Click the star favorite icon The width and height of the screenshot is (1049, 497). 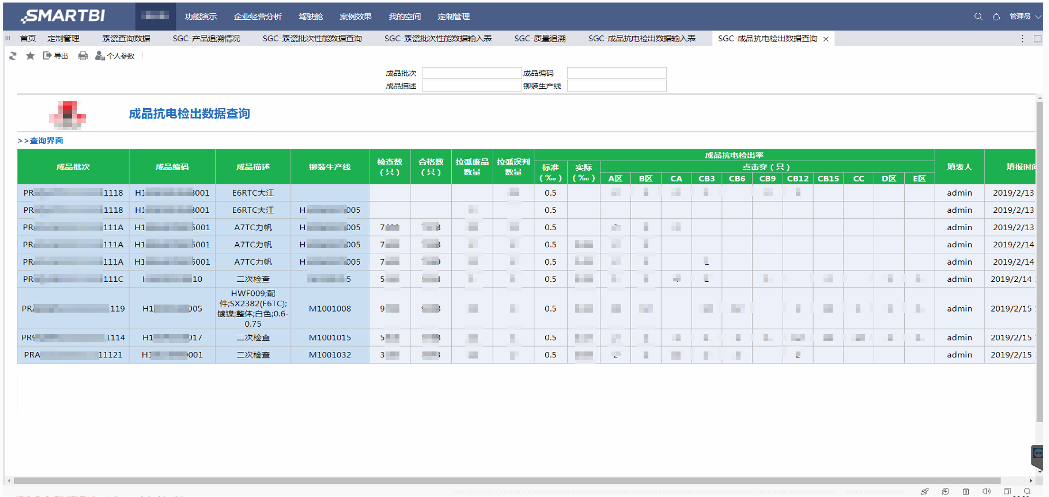[x=30, y=56]
